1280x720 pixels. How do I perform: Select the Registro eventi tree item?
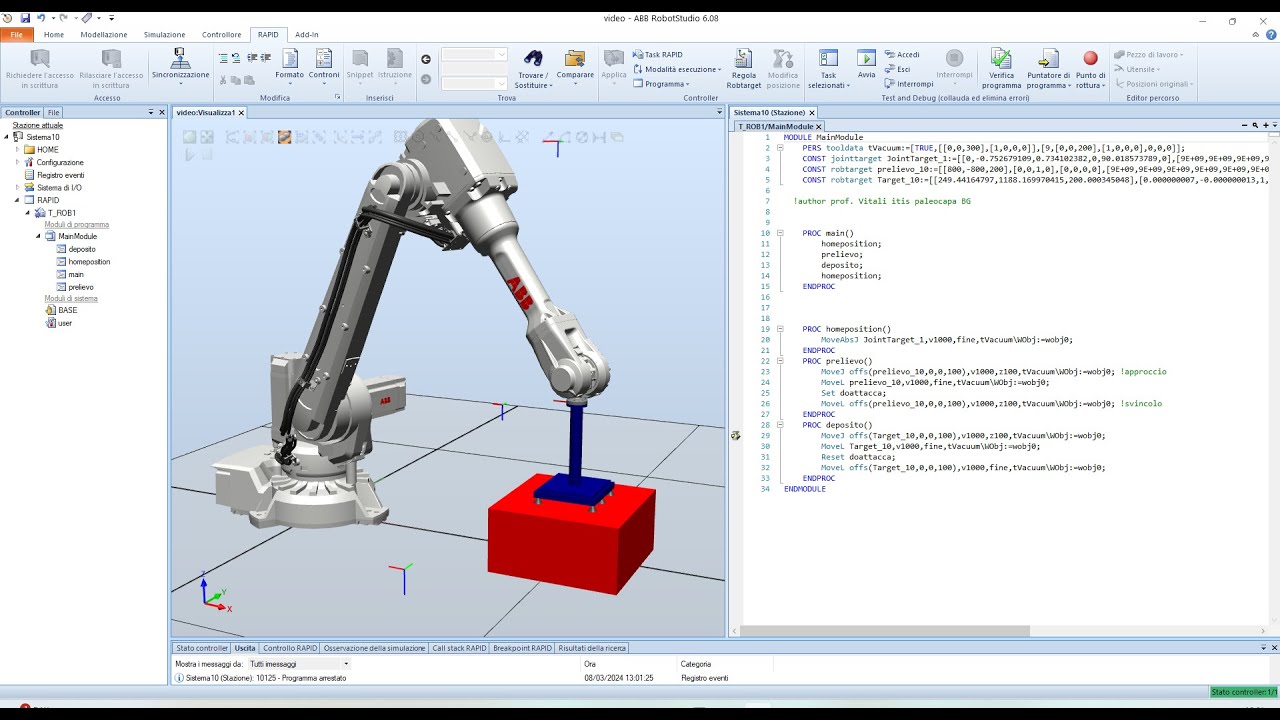coord(60,175)
